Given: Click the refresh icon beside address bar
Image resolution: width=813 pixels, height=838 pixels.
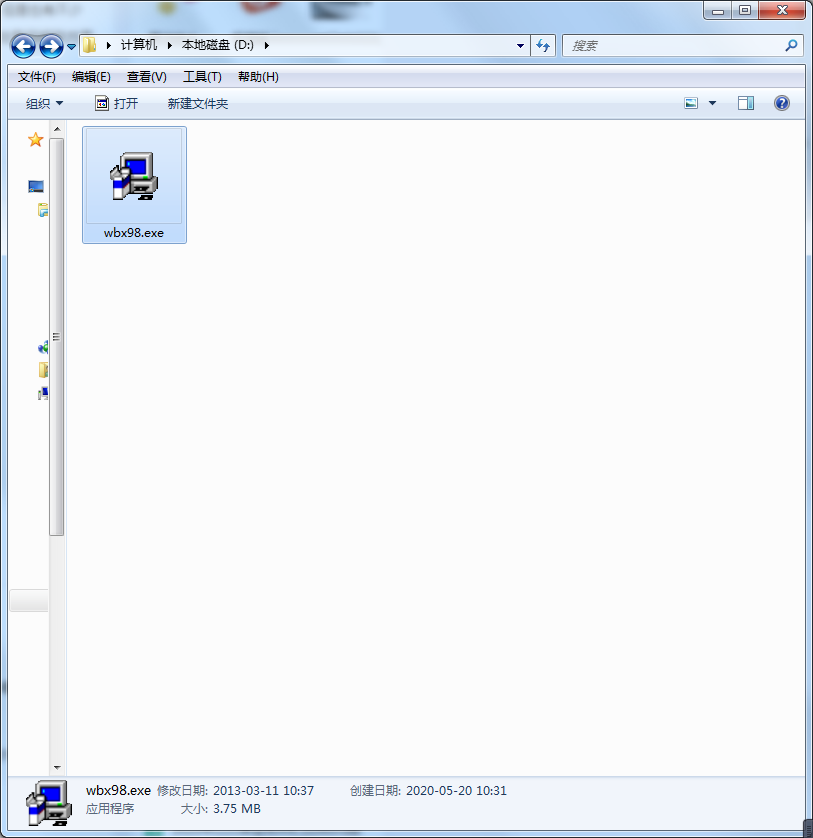Looking at the screenshot, I should click(x=541, y=45).
